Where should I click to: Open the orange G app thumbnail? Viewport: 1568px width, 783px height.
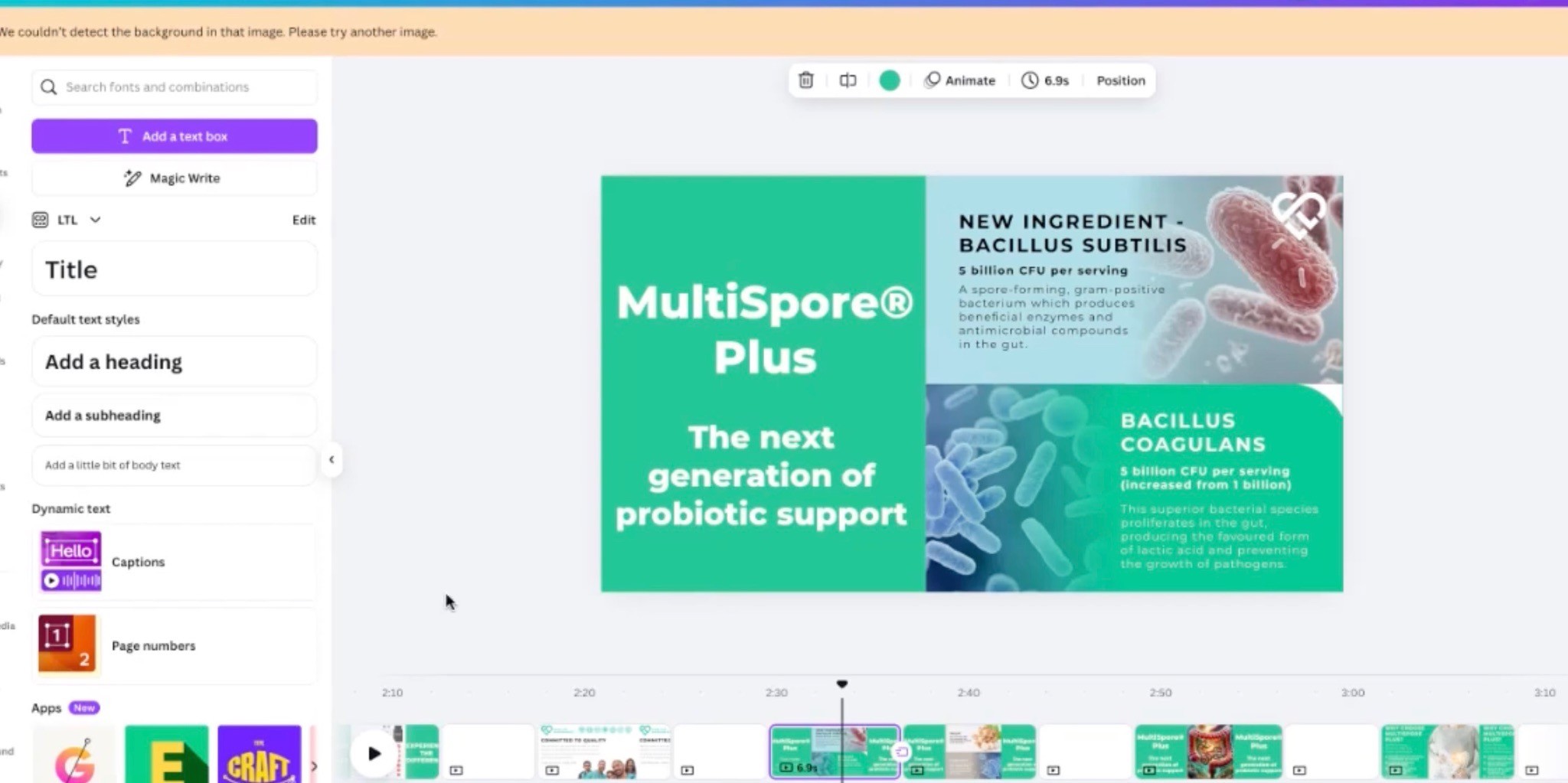pos(74,754)
